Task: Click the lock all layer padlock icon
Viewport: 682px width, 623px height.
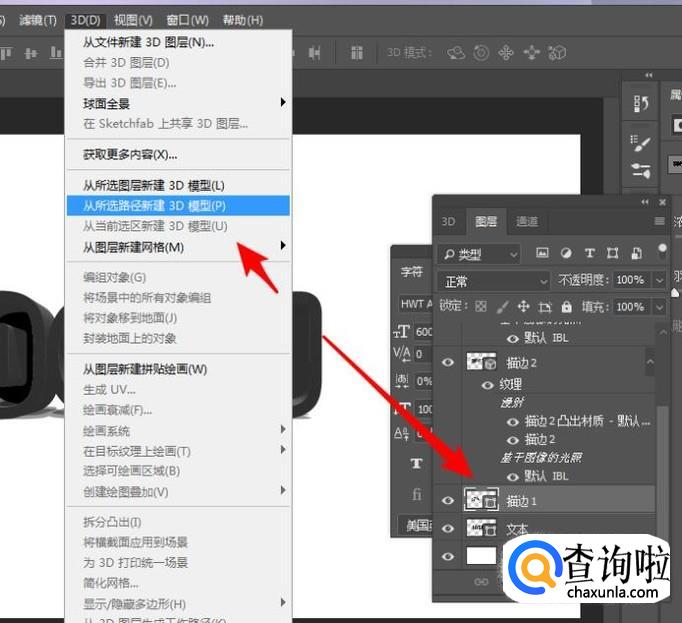Action: (x=567, y=307)
